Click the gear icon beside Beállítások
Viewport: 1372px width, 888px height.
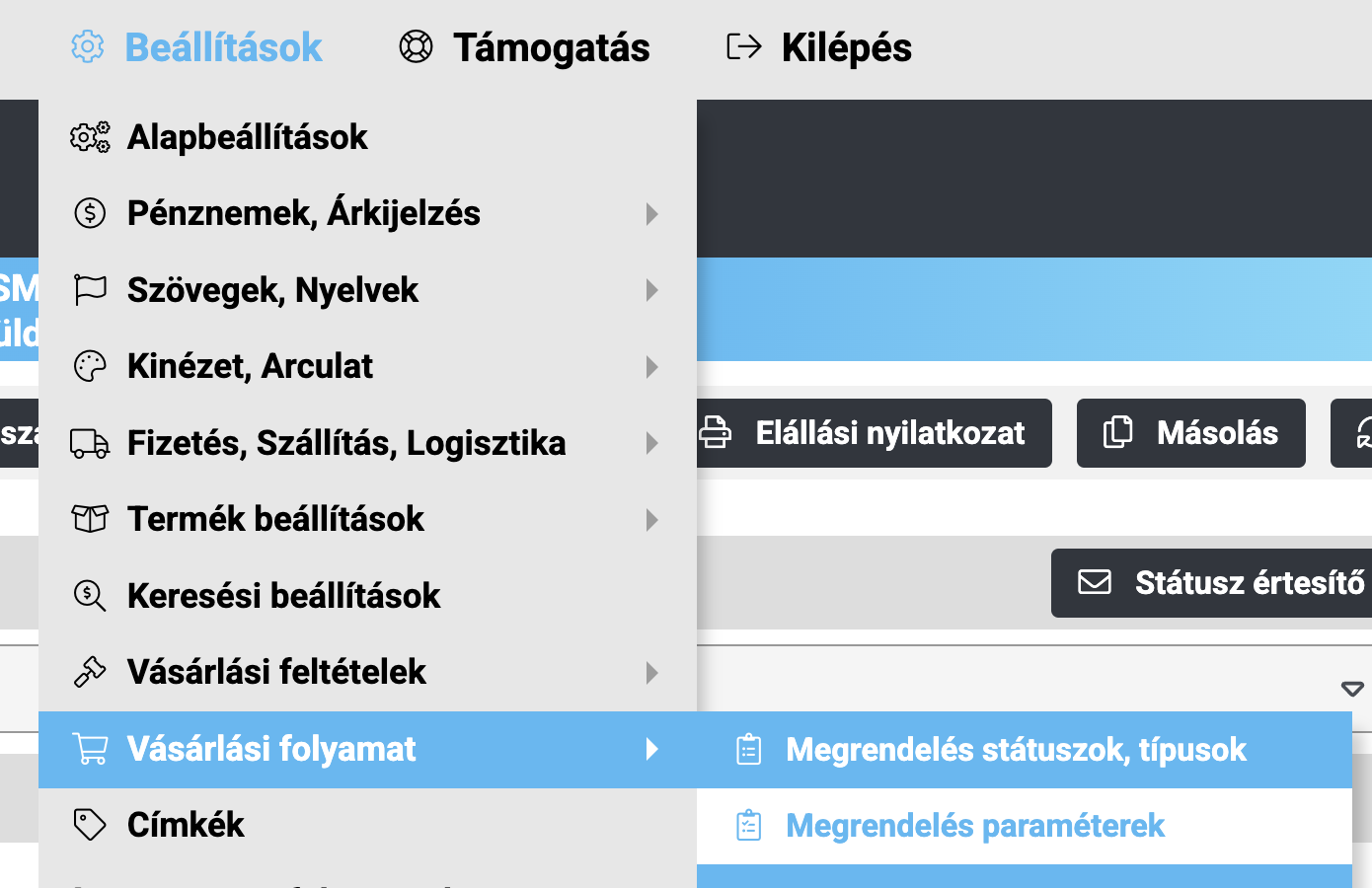click(88, 47)
